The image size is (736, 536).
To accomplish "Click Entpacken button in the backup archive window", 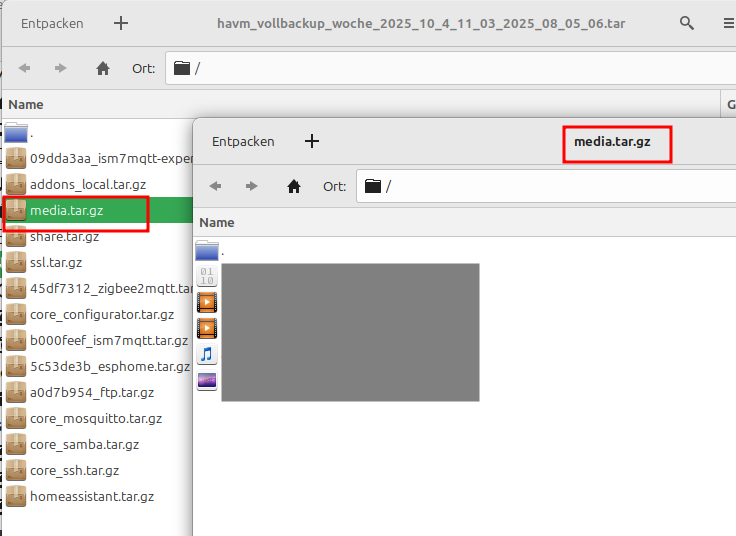I will 52,23.
